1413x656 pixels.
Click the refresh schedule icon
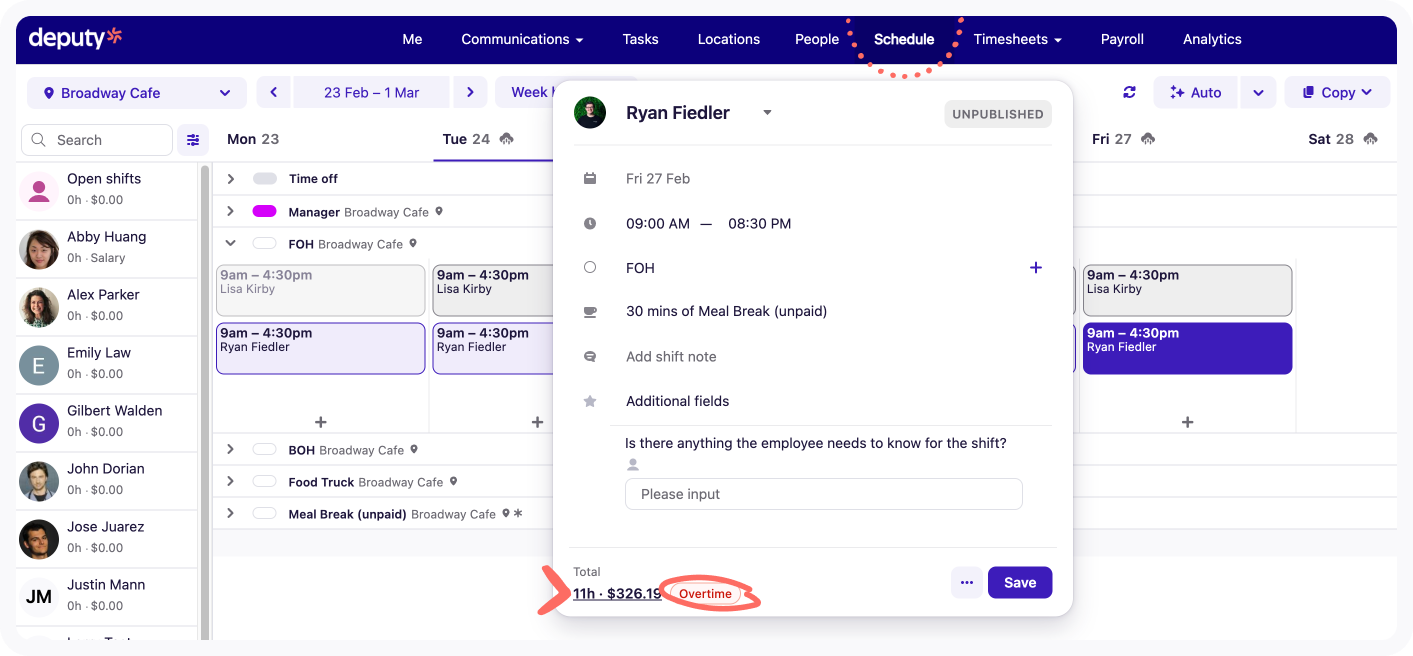(1129, 92)
